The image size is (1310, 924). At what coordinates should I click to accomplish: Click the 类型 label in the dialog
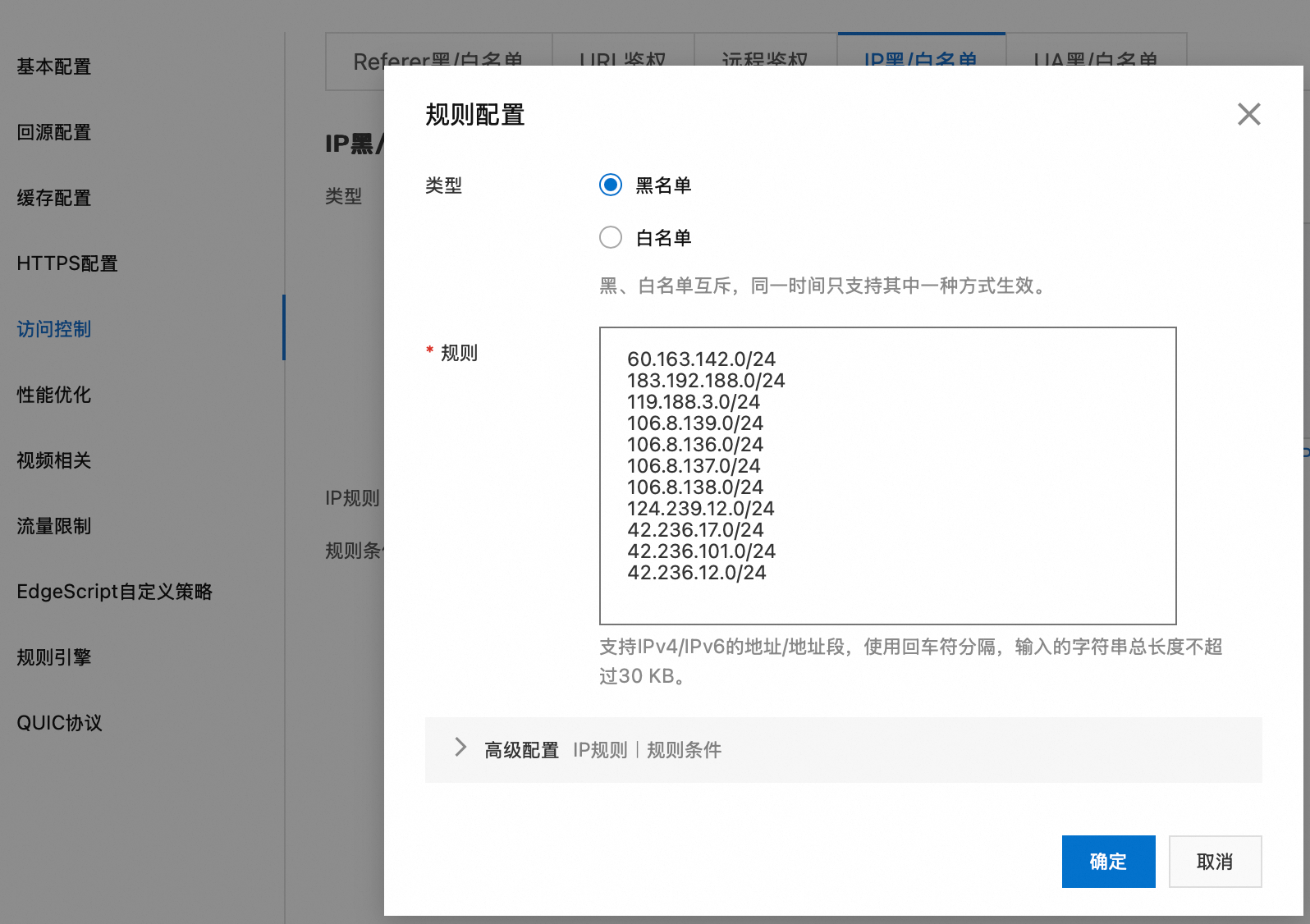pos(444,185)
